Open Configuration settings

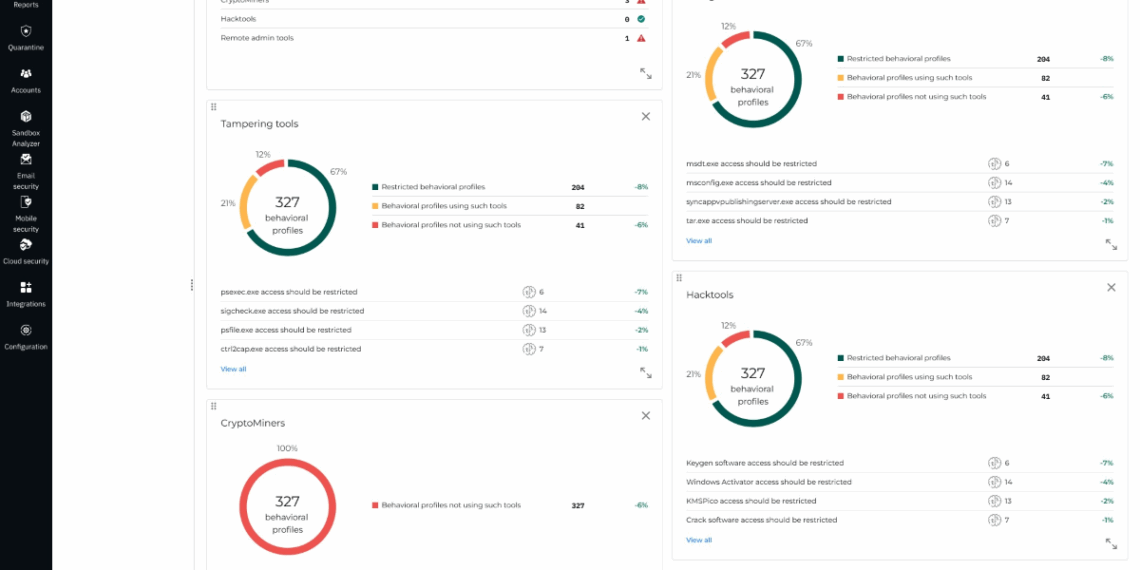pyautogui.click(x=26, y=337)
